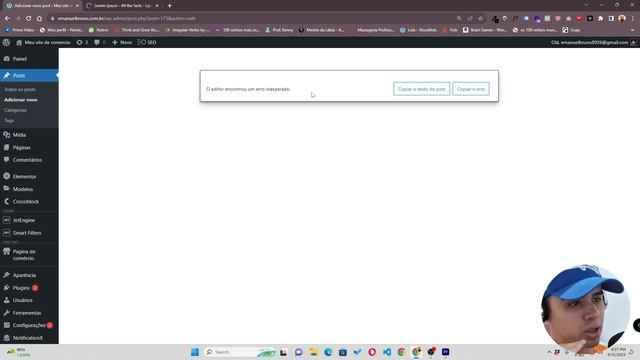Click the Copiar o erro button
The height and width of the screenshot is (360, 640).
point(471,89)
